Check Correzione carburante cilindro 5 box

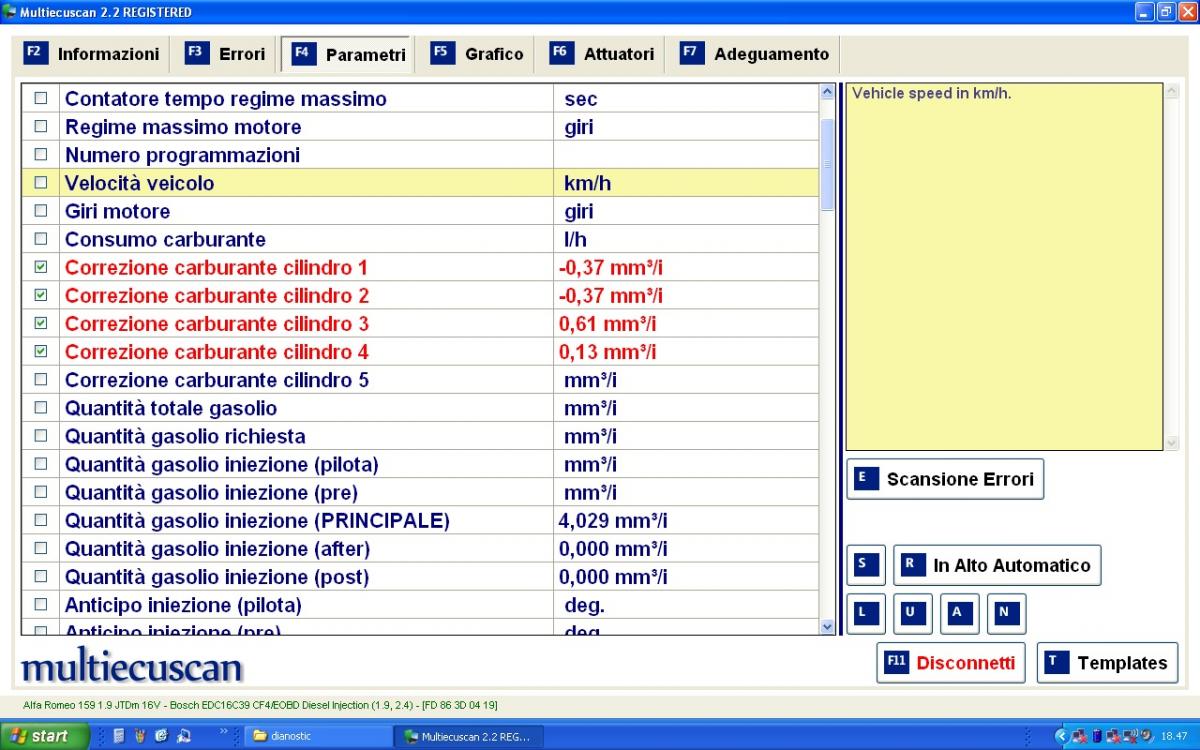tap(41, 379)
